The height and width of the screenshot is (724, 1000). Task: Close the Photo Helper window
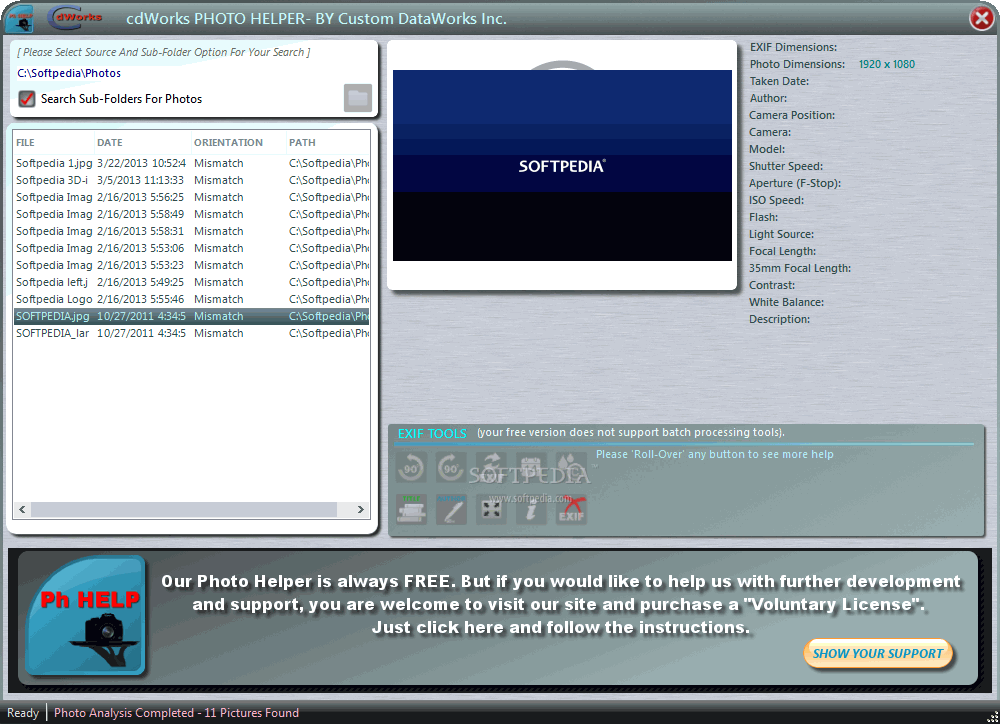(x=982, y=18)
